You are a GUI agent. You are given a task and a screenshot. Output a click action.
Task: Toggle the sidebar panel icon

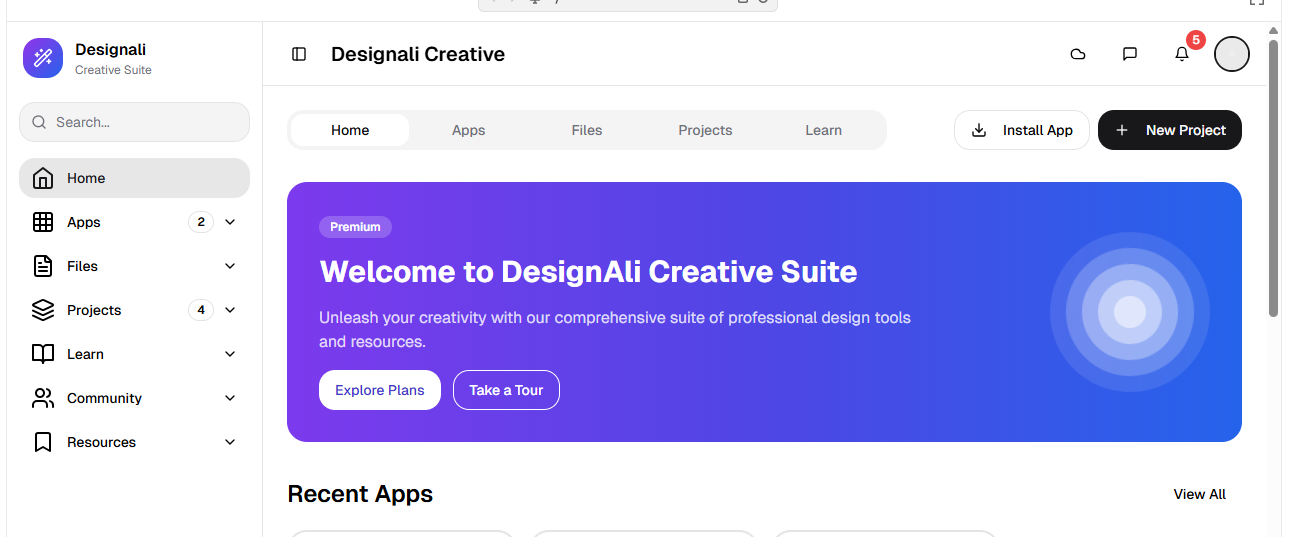pyautogui.click(x=299, y=54)
